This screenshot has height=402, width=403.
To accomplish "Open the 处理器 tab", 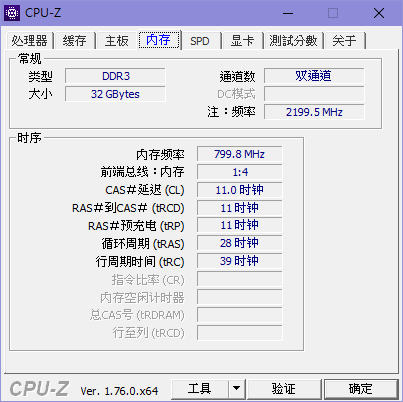I will [x=29, y=41].
